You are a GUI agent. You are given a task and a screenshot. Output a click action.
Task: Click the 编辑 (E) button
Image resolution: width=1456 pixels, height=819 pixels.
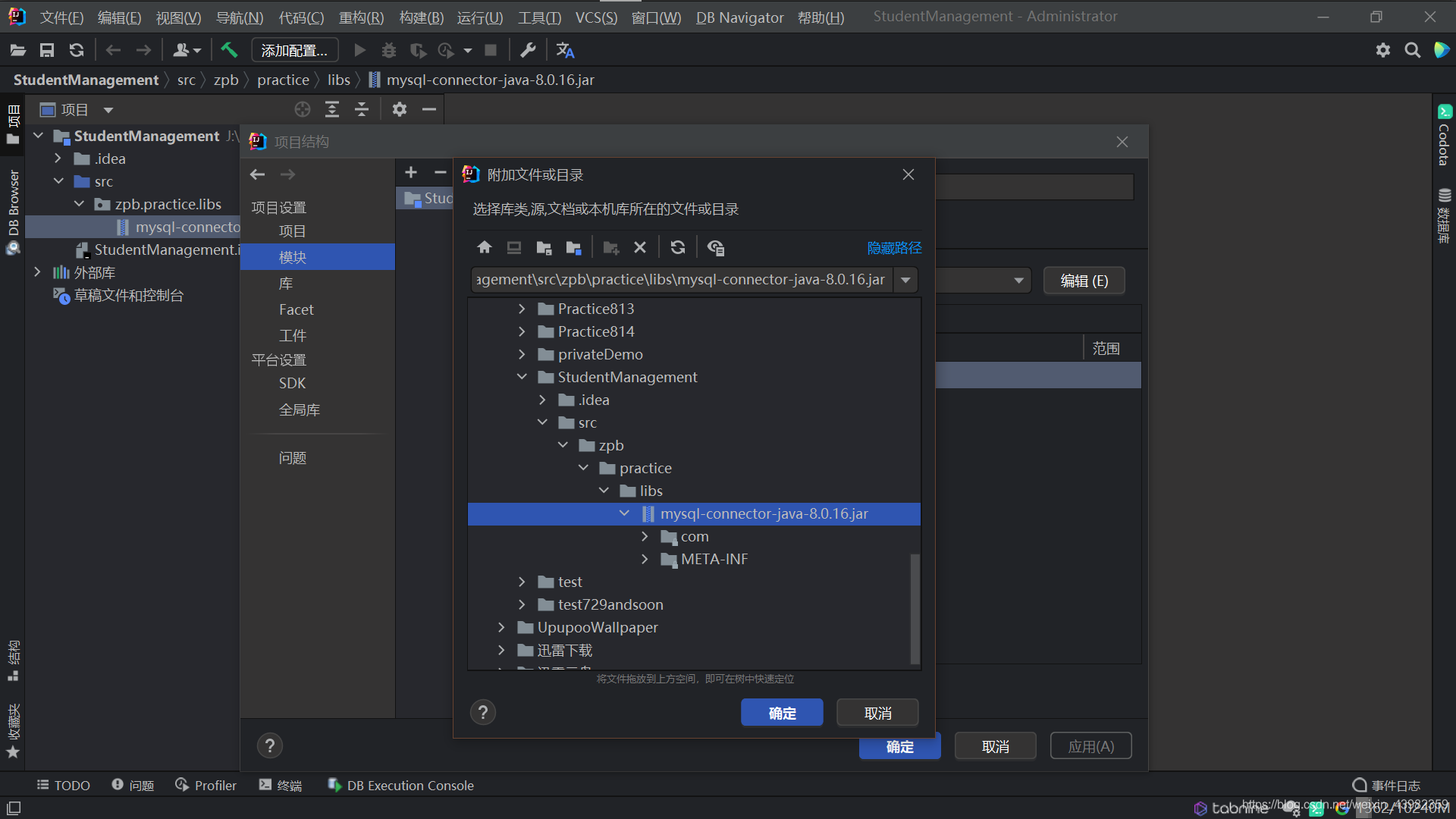tap(1084, 281)
